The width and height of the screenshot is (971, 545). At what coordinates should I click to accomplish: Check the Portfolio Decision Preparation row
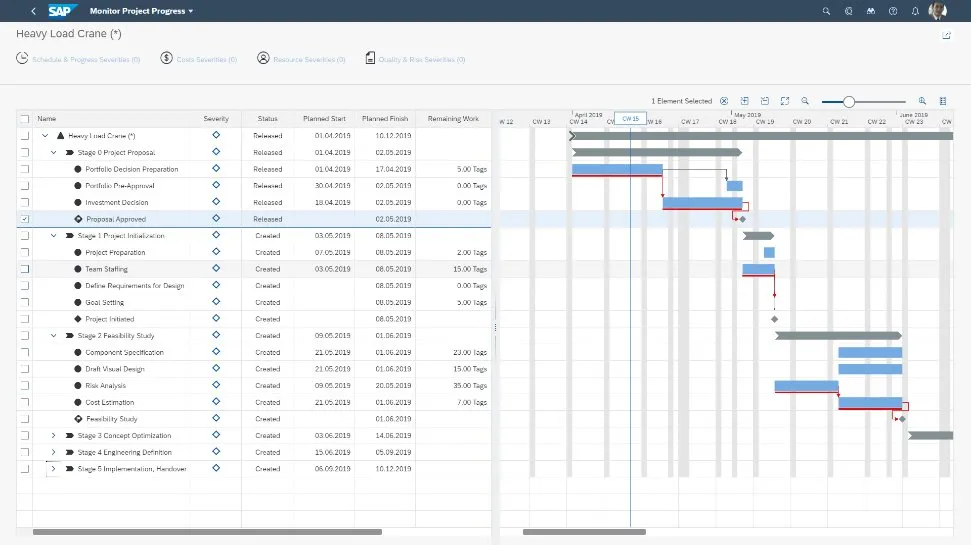[x=25, y=169]
